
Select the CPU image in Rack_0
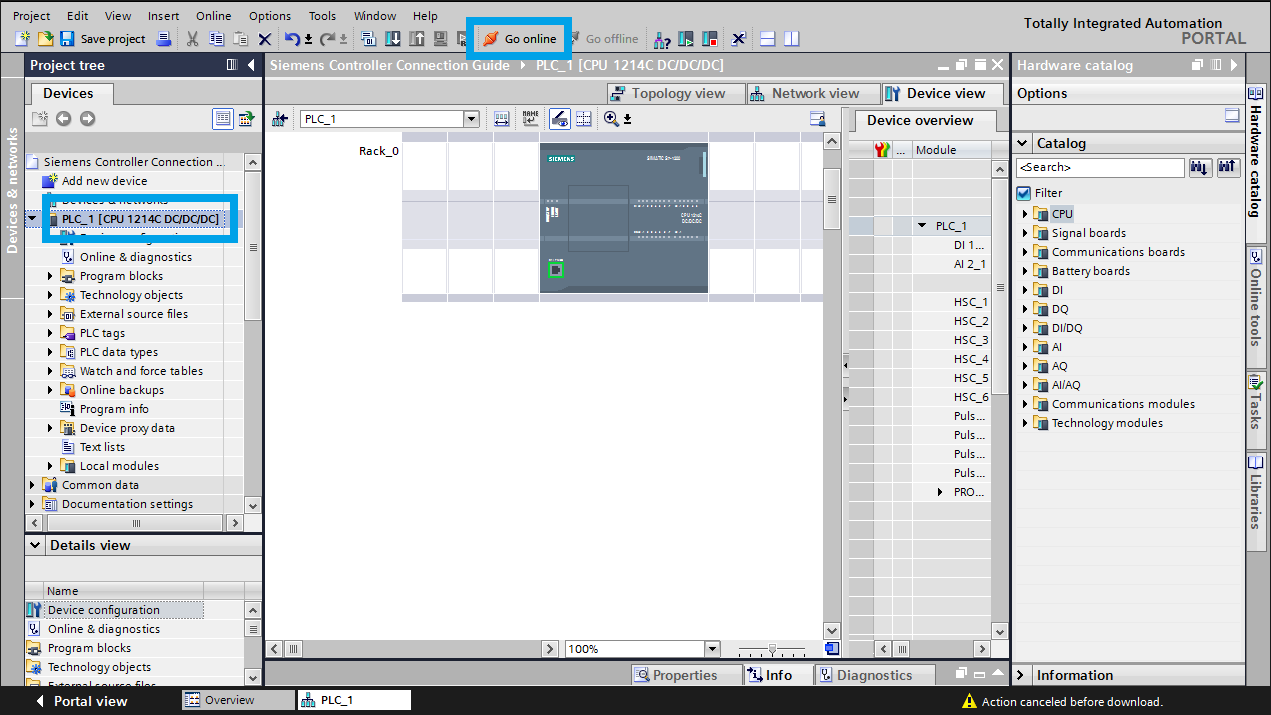pyautogui.click(x=623, y=218)
